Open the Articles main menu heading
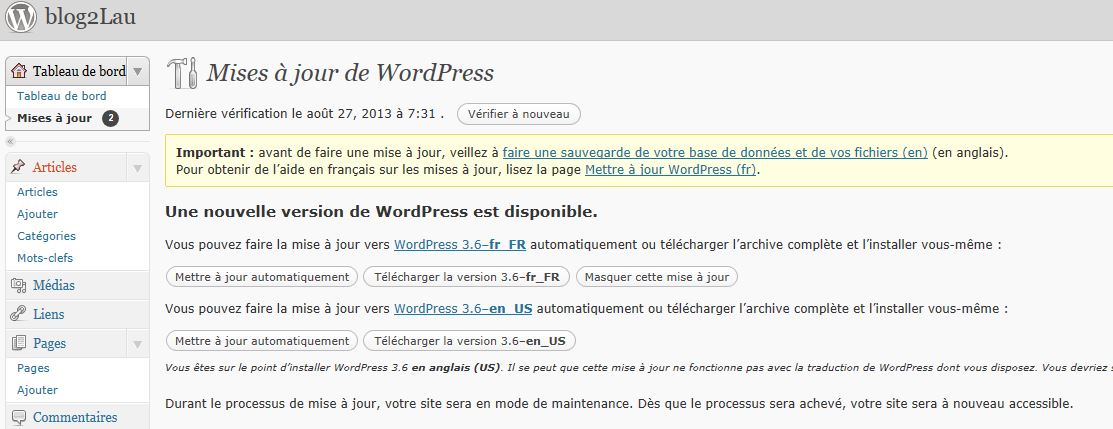The width and height of the screenshot is (1113, 429). (x=55, y=168)
